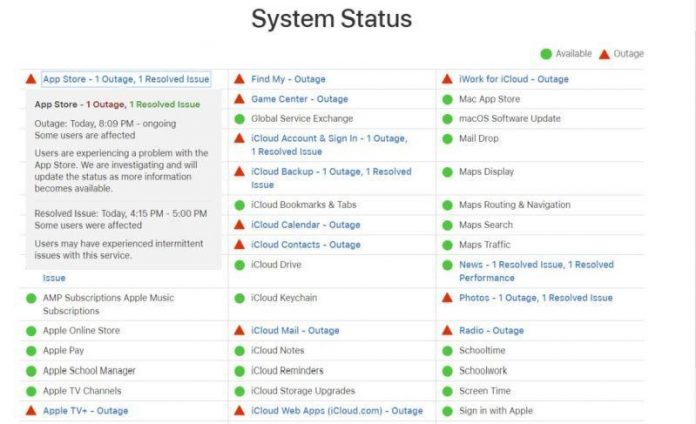Click the green Available legend indicator
The image size is (696, 424).
click(x=546, y=54)
